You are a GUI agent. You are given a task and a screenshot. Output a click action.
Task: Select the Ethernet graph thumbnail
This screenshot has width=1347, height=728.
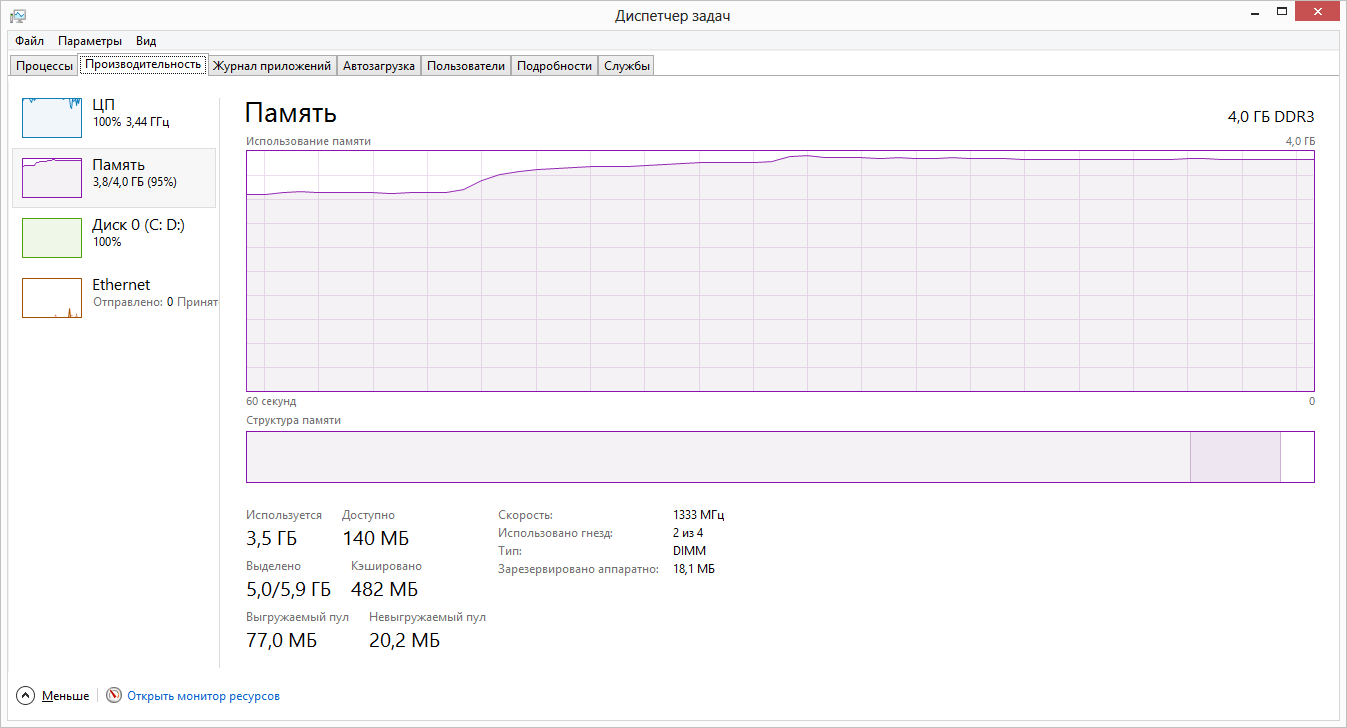pos(52,298)
